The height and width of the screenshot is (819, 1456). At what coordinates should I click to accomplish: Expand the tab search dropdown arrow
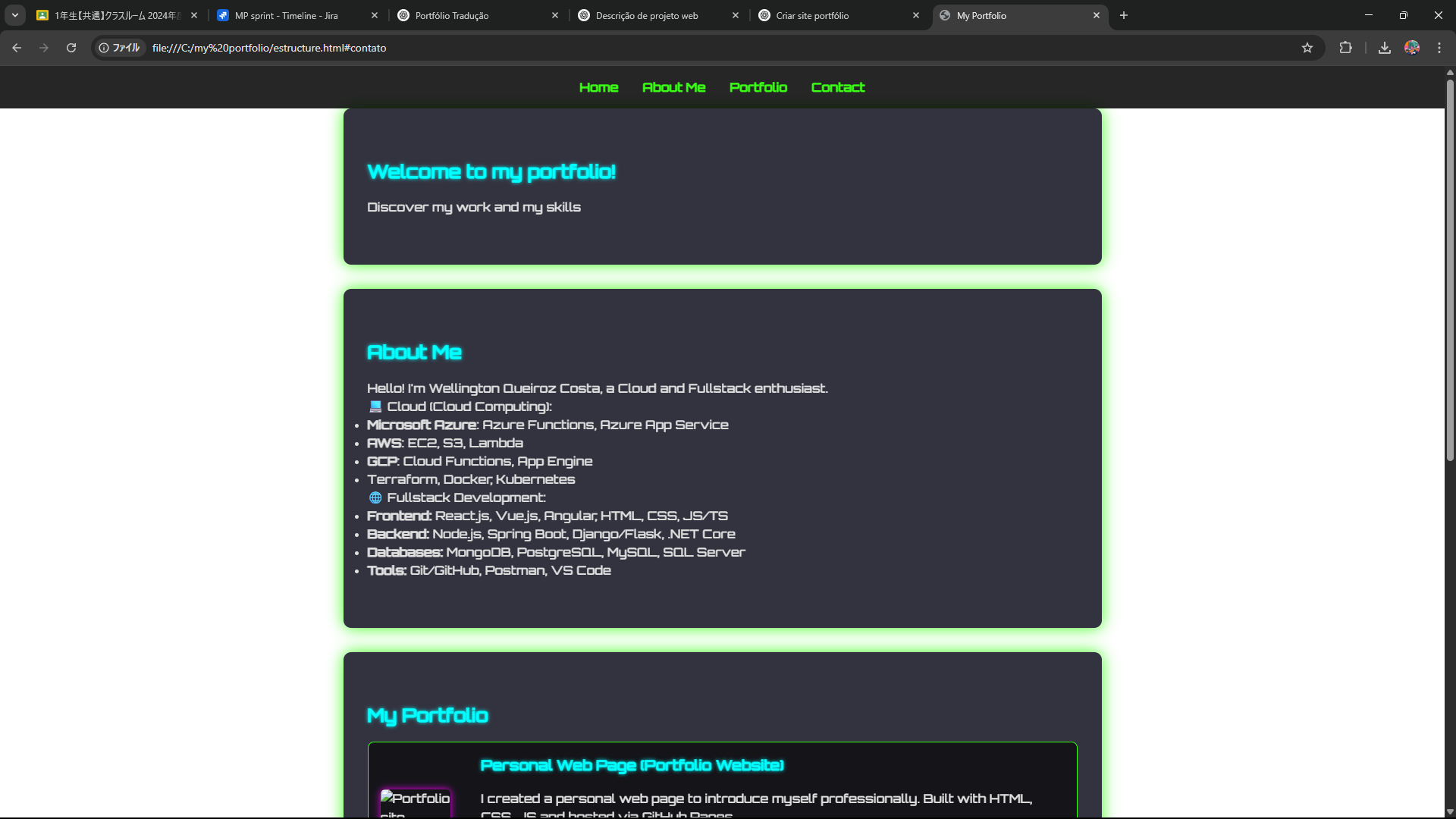tap(14, 15)
